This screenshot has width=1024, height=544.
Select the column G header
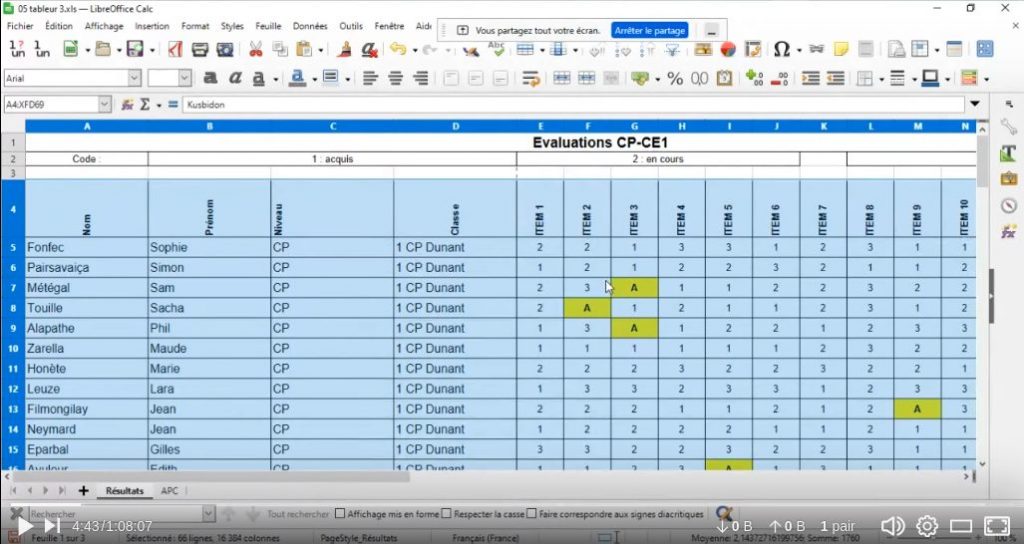click(x=634, y=126)
